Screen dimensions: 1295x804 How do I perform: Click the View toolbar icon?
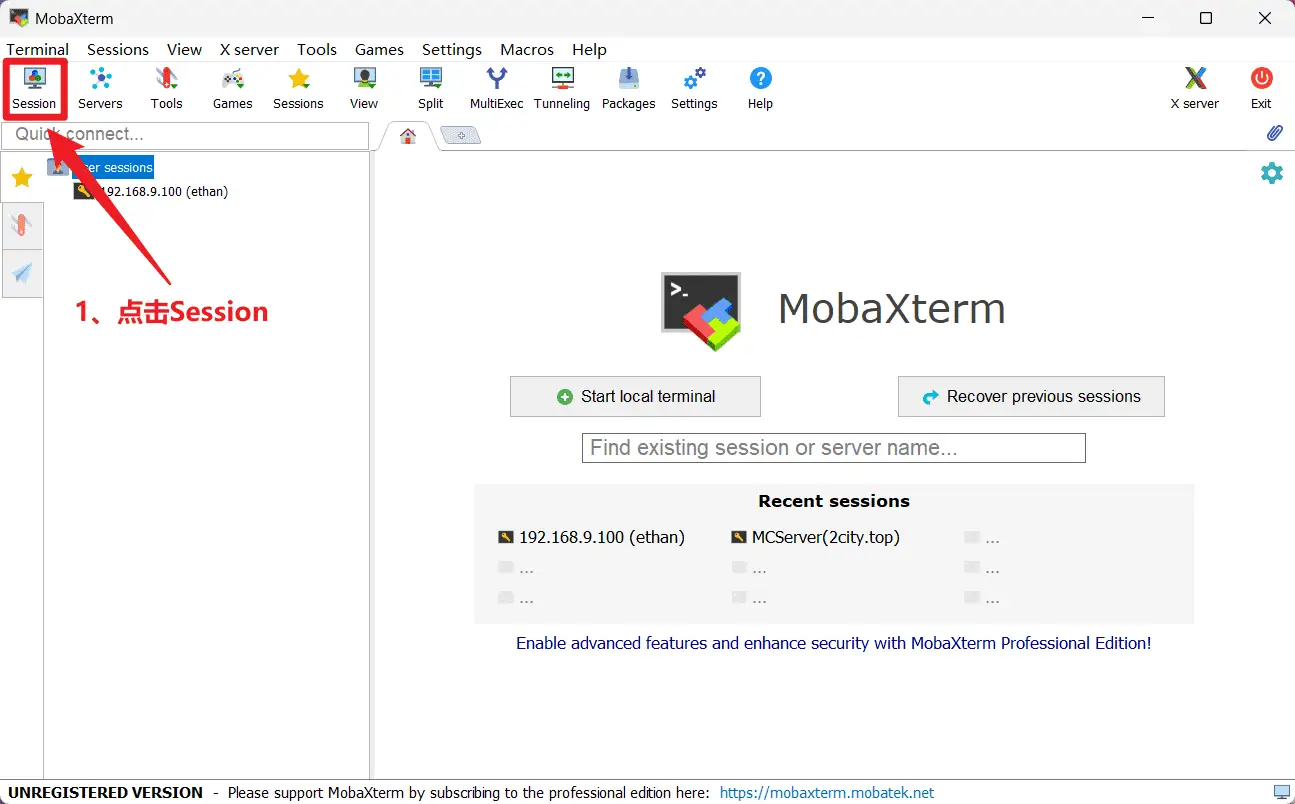pyautogui.click(x=364, y=88)
